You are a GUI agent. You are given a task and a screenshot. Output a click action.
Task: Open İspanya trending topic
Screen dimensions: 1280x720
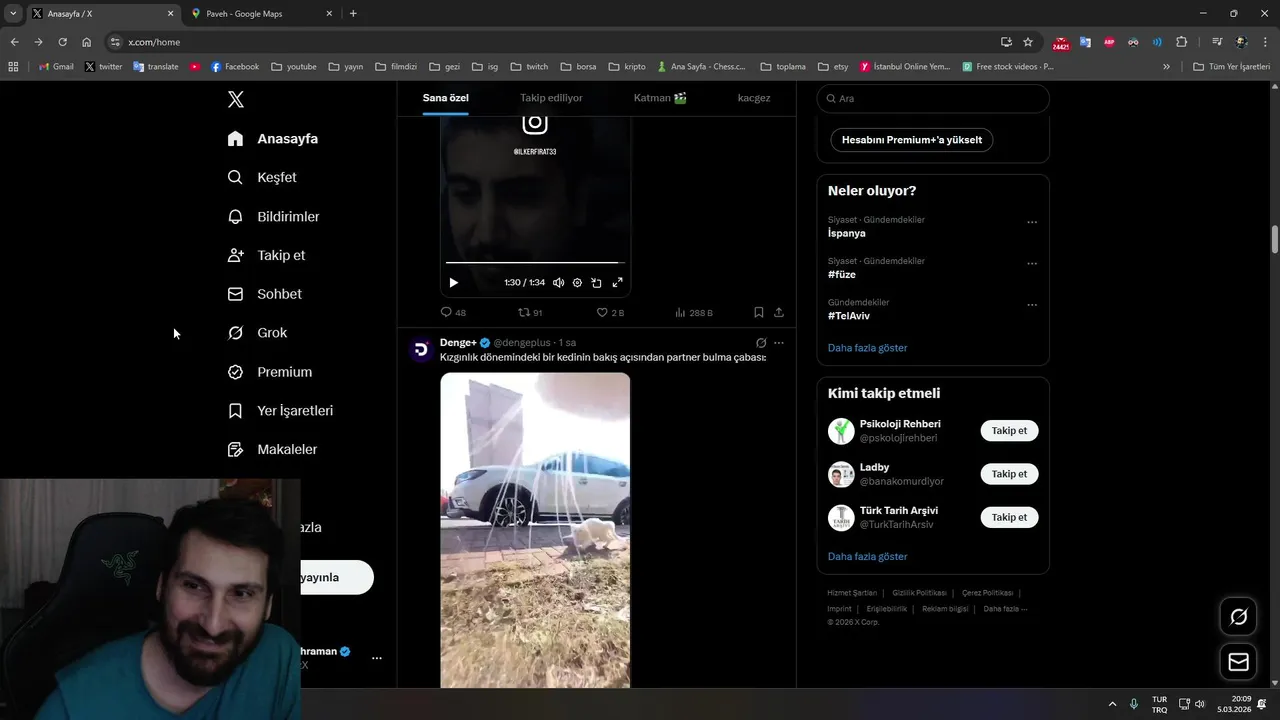[x=846, y=233]
